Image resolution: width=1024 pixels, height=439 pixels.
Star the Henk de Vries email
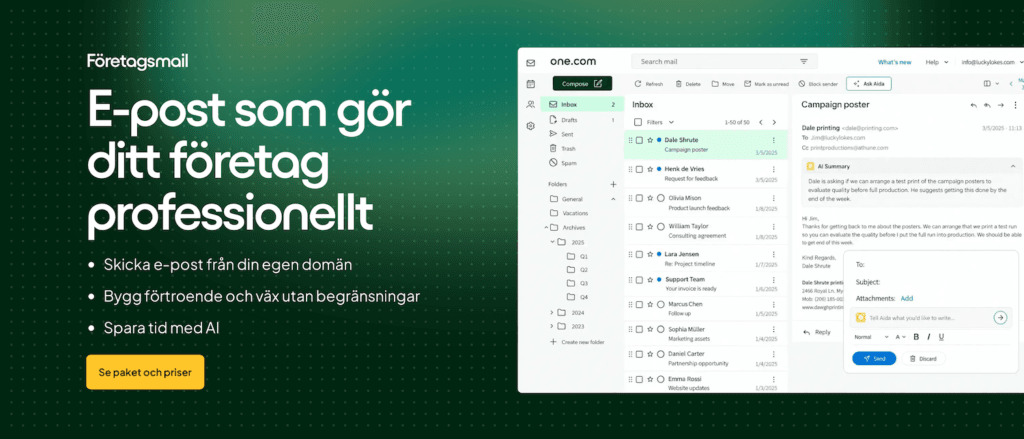click(x=650, y=169)
